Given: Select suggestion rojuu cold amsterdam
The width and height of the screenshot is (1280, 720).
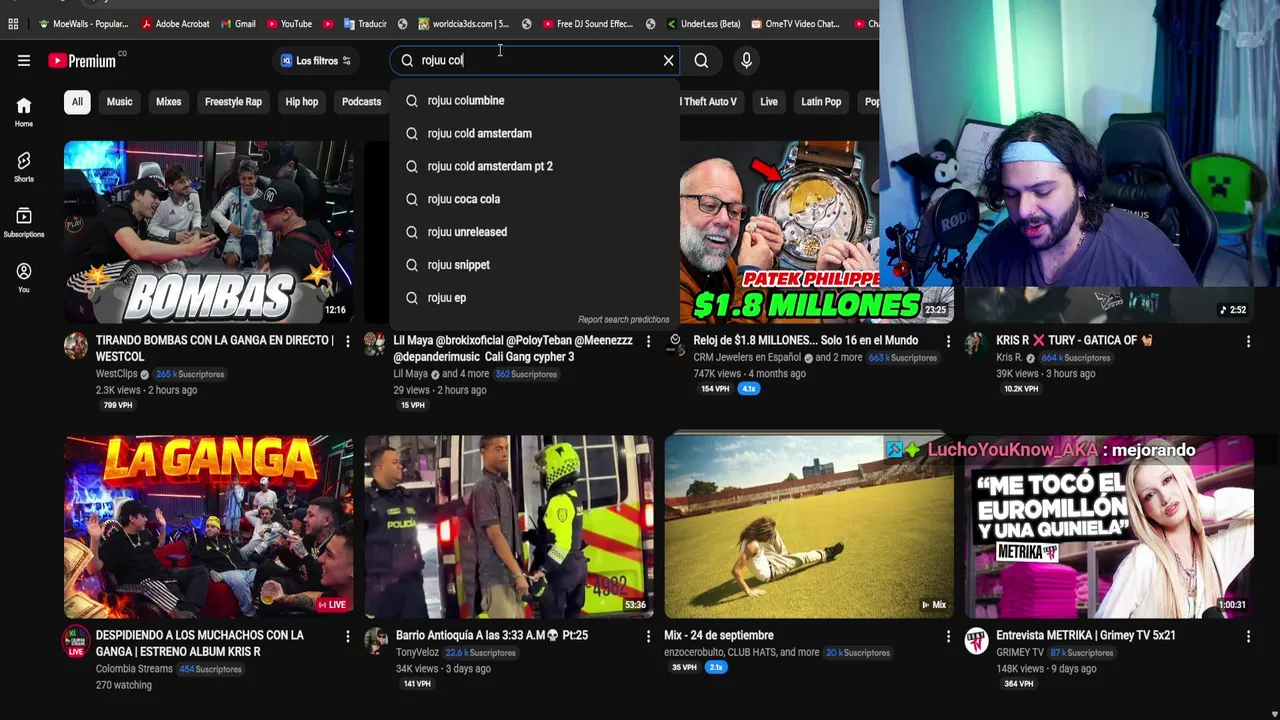Looking at the screenshot, I should pos(535,133).
